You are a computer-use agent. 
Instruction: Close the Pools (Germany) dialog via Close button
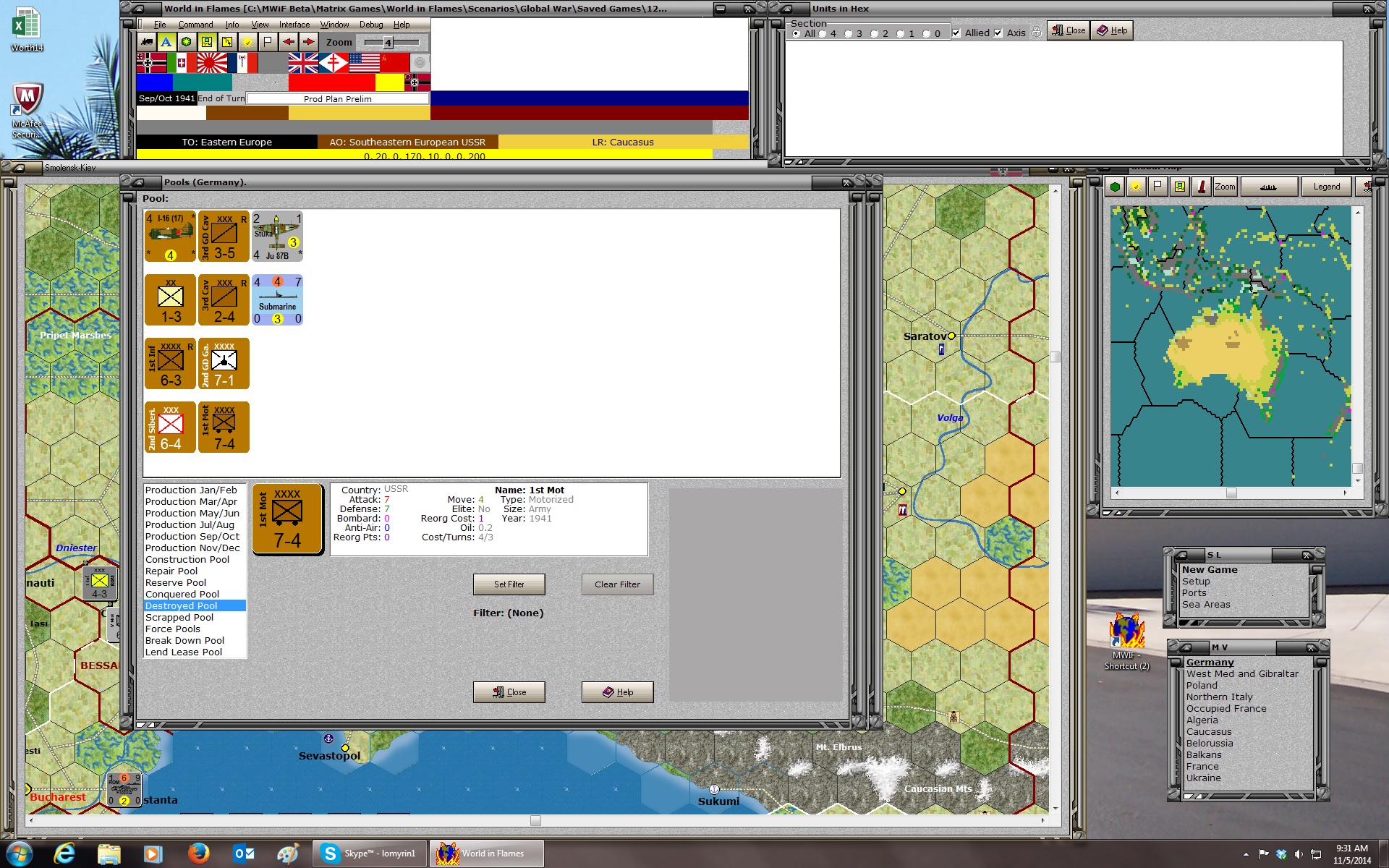(x=509, y=692)
